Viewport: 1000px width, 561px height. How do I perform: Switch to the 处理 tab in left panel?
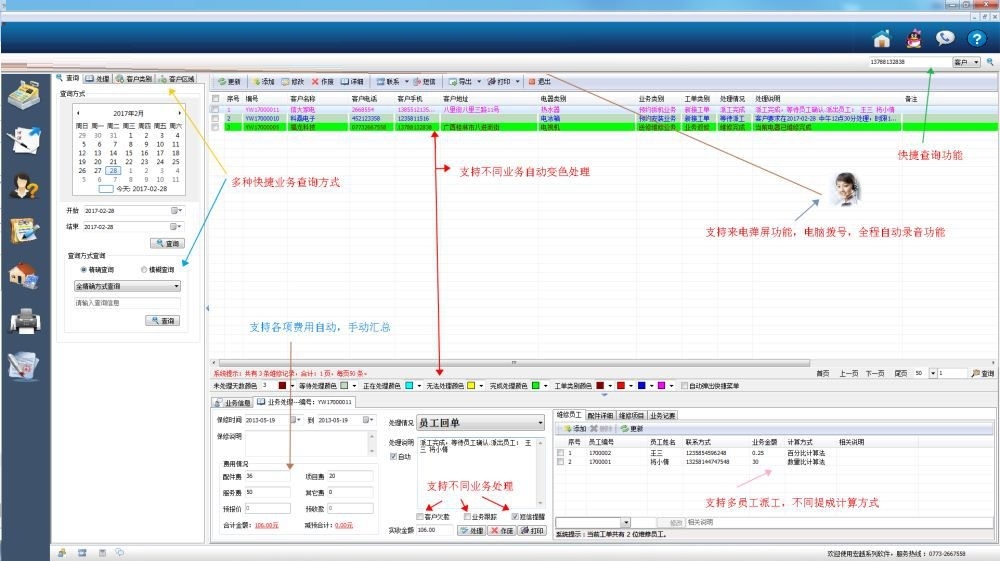coord(98,78)
